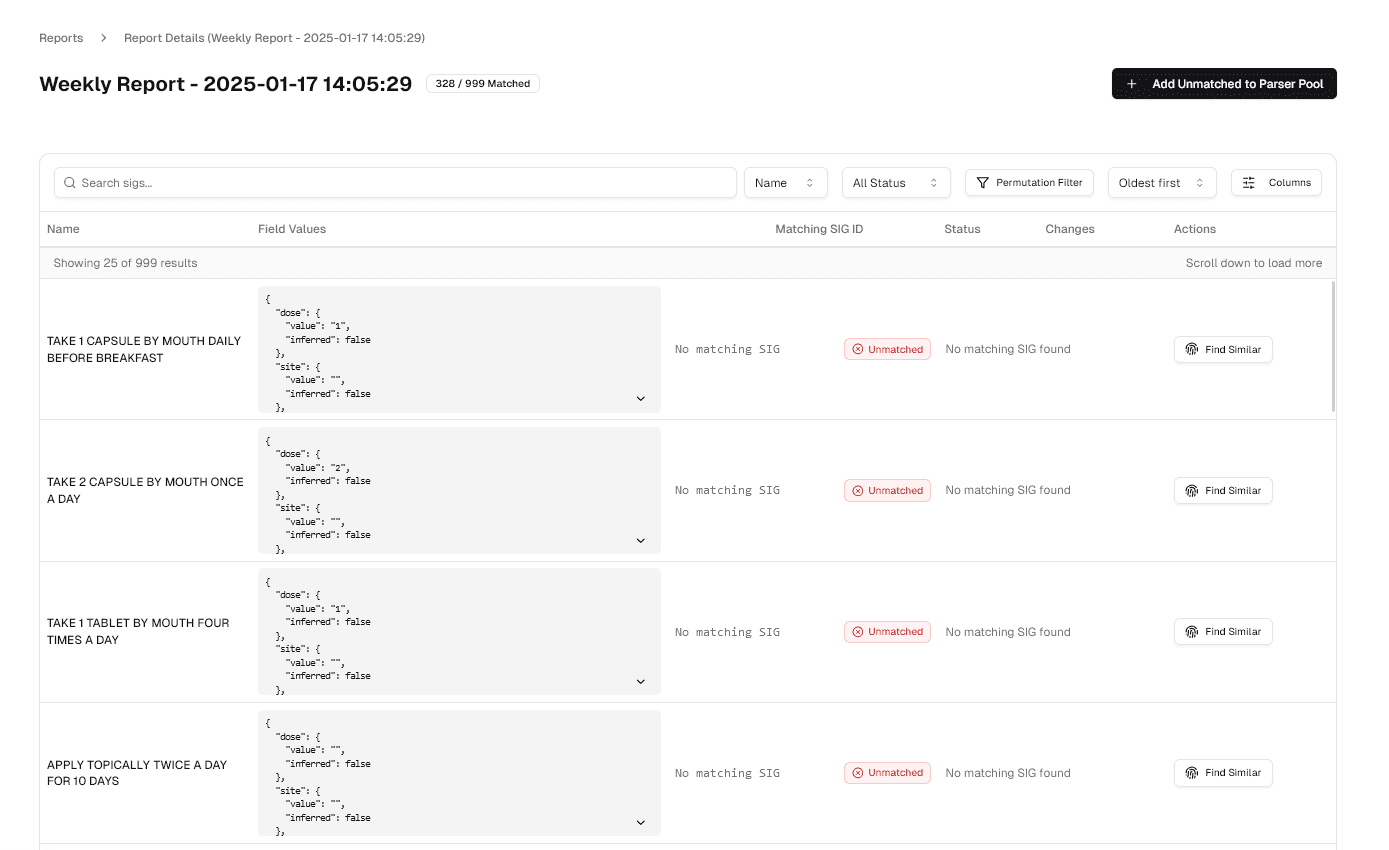1389x850 pixels.
Task: Expand the JSON for APPLY TOPICALLY TWICE A DAY
Action: (x=640, y=823)
